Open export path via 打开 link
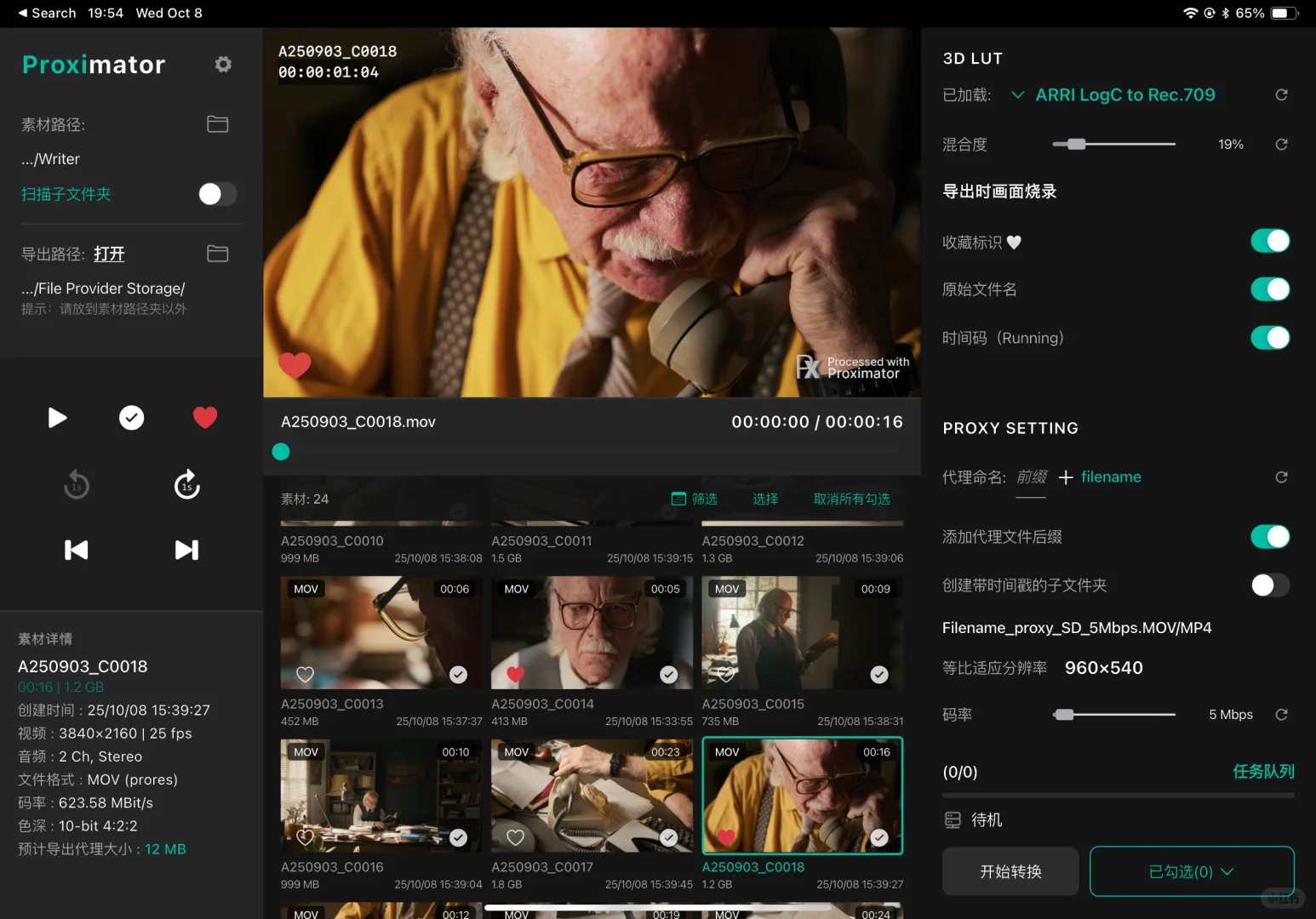1316x919 pixels. tap(109, 254)
